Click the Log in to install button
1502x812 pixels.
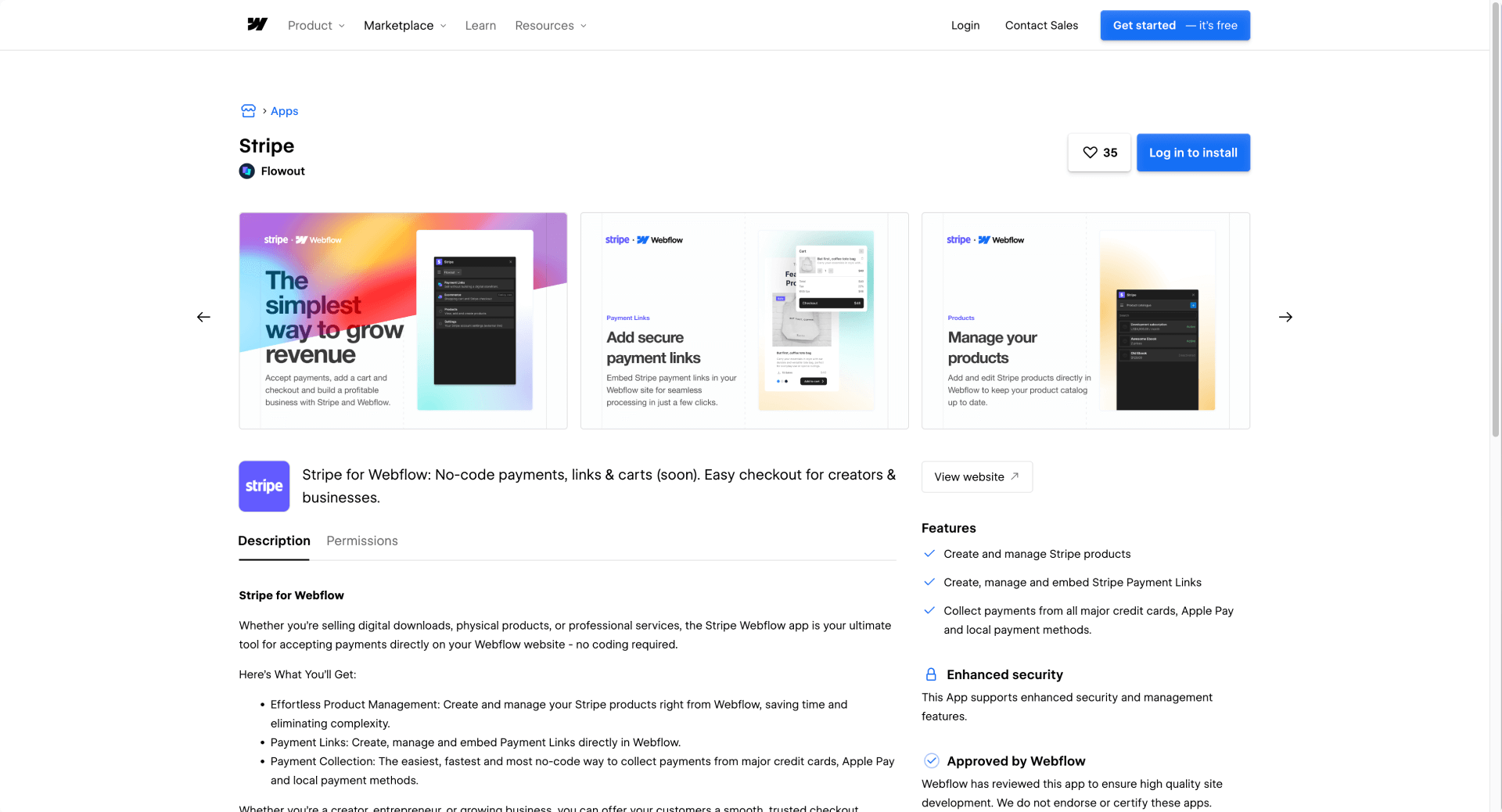pyautogui.click(x=1193, y=153)
